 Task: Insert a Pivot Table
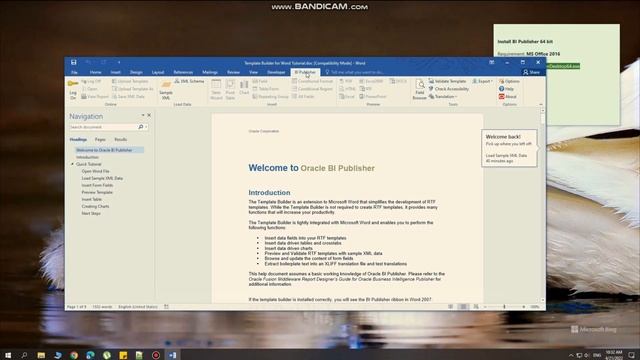coord(230,90)
